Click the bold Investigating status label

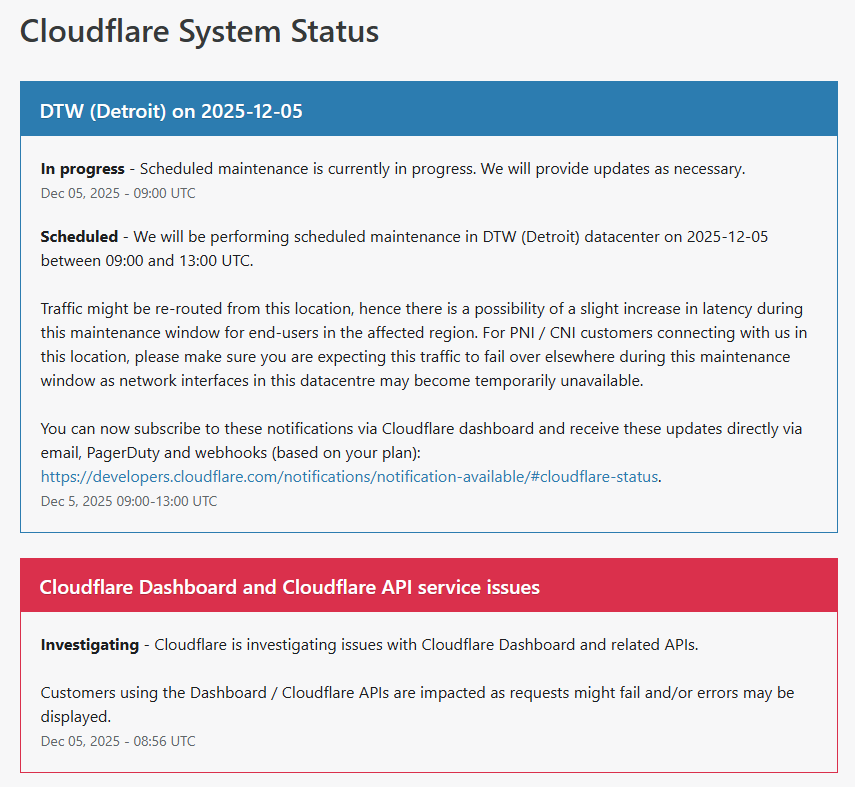[x=89, y=645]
